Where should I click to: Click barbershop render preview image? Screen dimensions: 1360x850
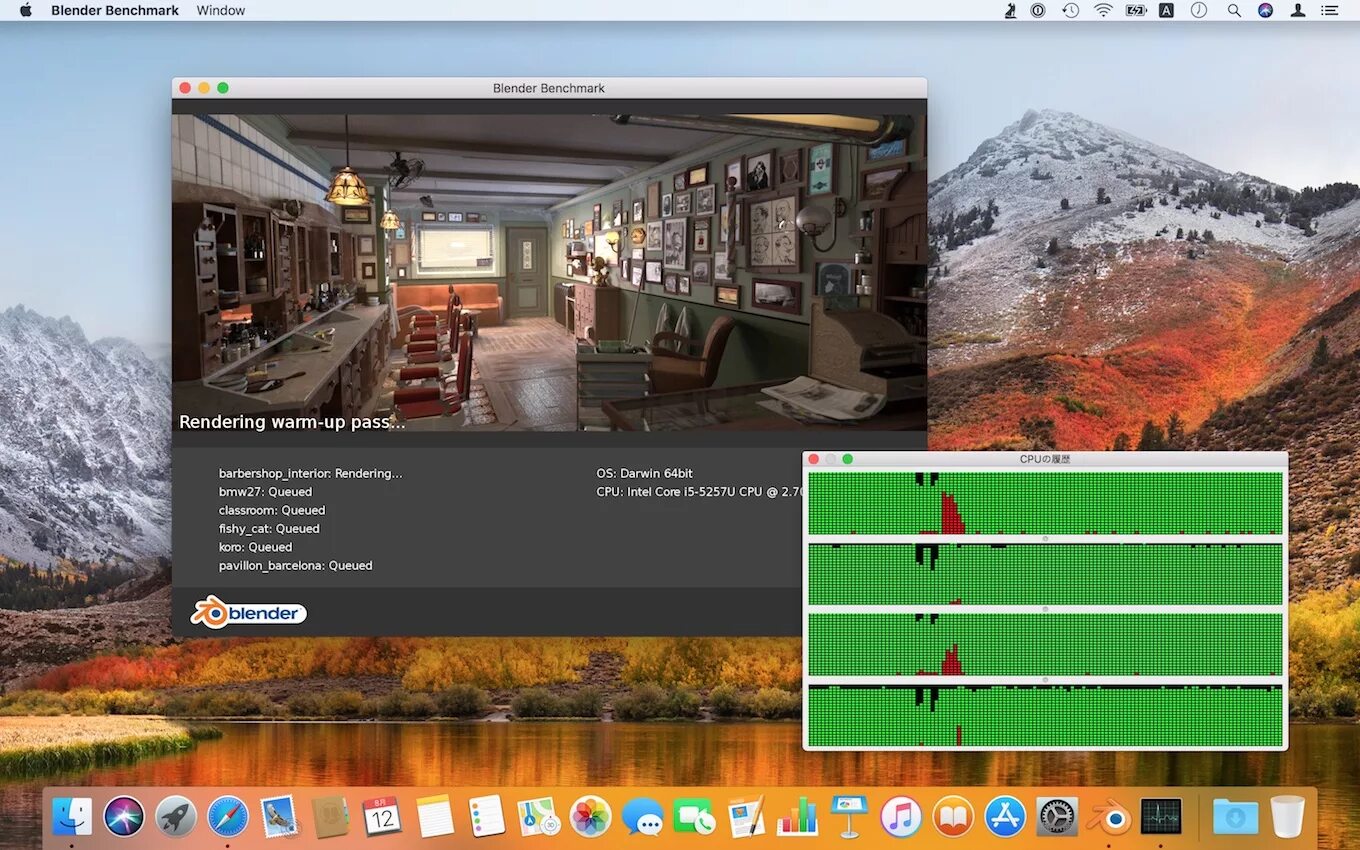pyautogui.click(x=549, y=272)
